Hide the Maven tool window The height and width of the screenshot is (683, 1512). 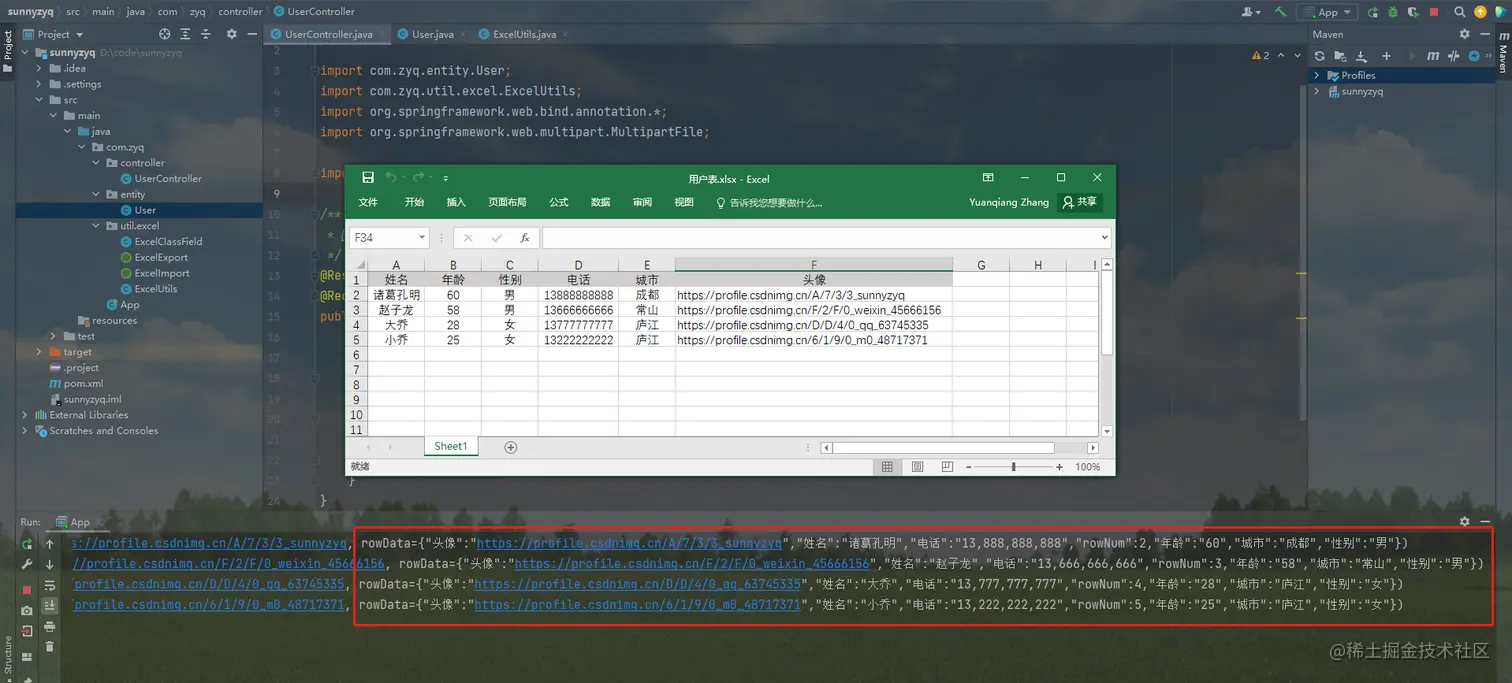coord(1485,34)
